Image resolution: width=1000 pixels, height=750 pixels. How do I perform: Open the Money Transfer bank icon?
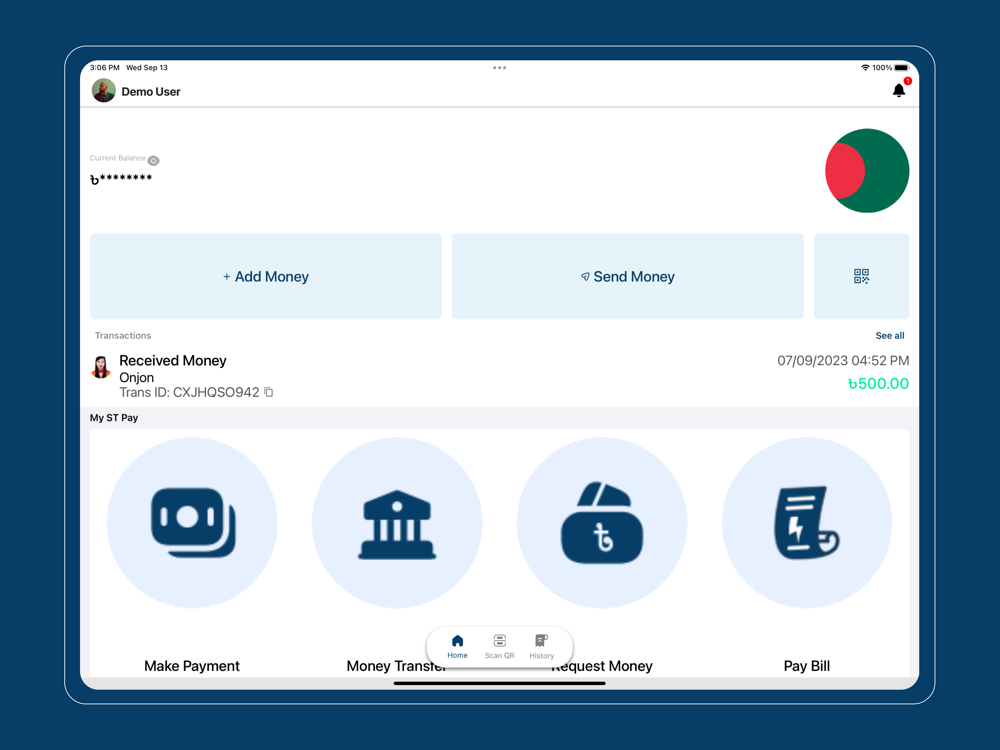397,522
